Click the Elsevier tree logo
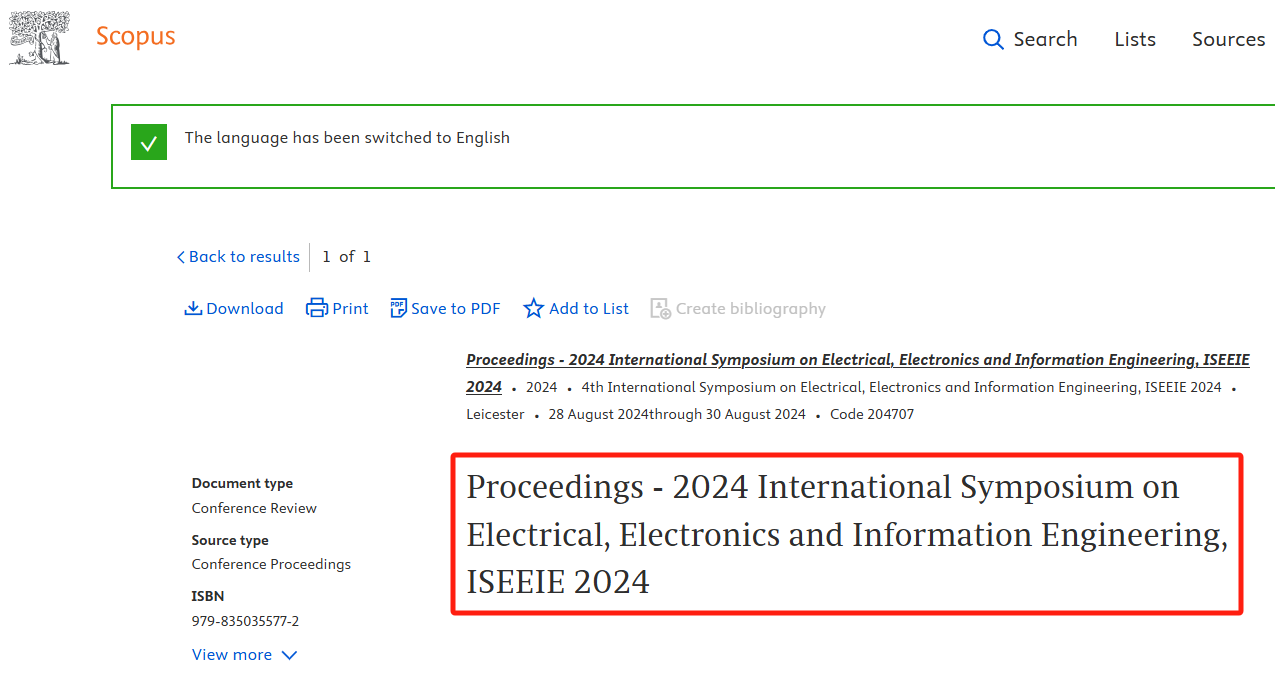 (x=40, y=39)
